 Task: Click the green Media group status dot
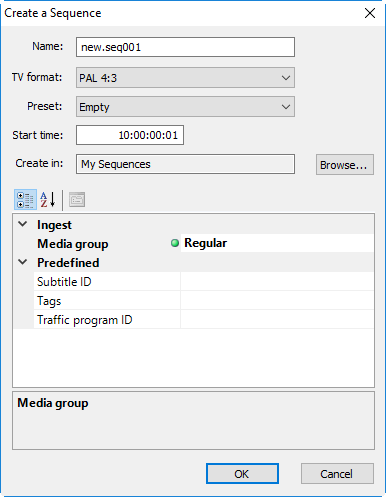175,243
